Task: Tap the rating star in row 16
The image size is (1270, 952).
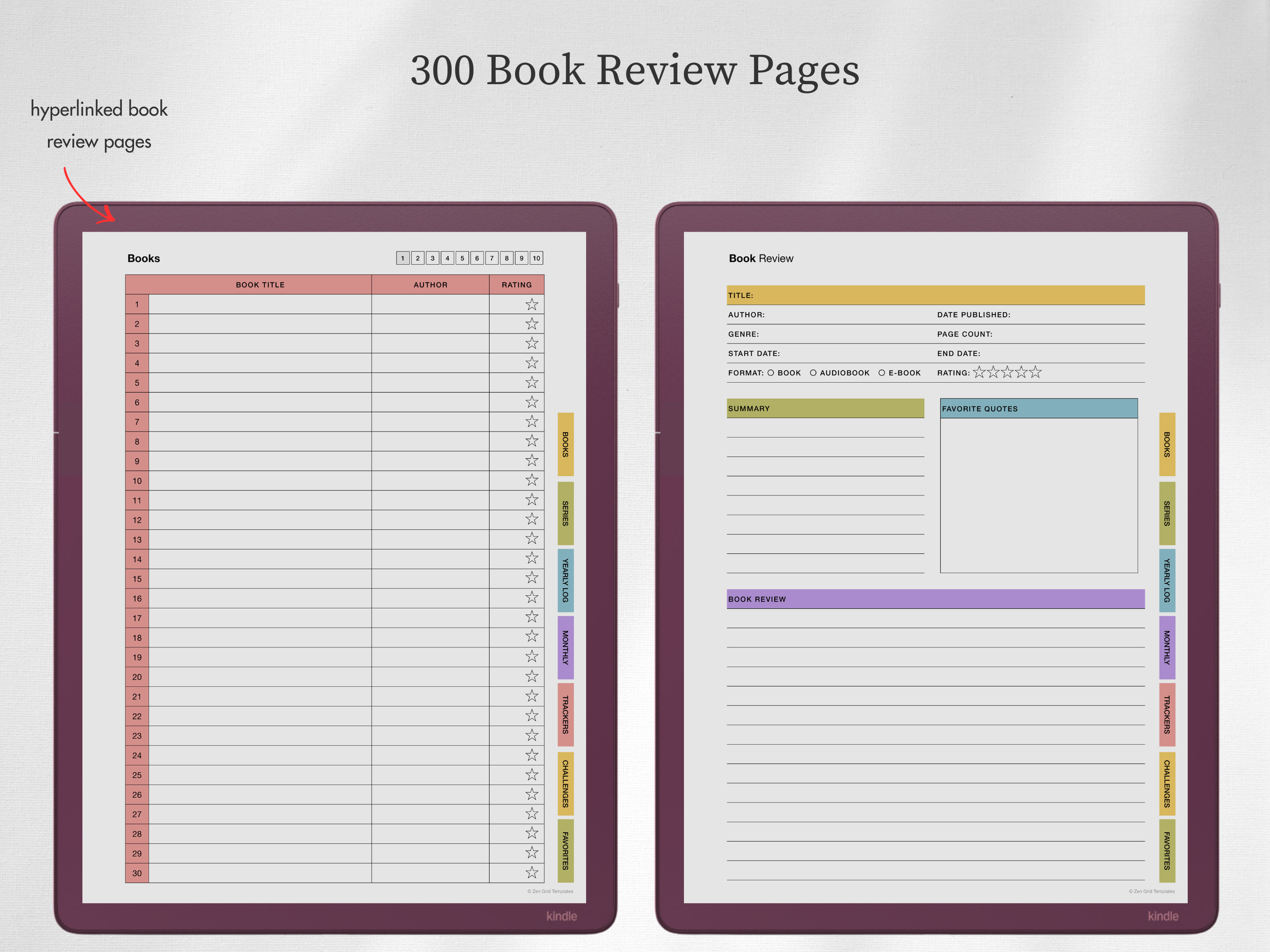Action: (x=532, y=598)
